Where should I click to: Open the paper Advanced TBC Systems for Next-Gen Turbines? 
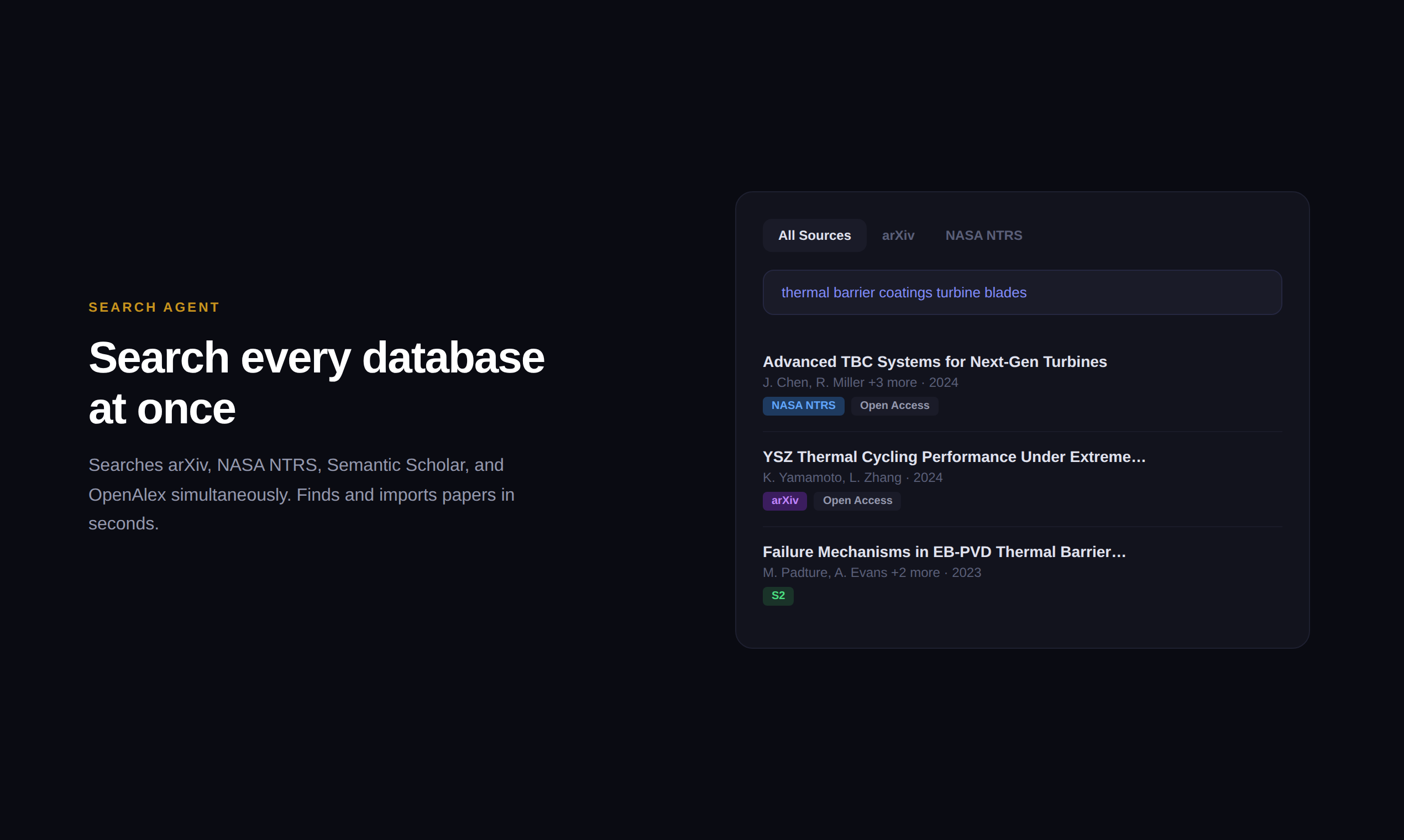[x=934, y=362]
